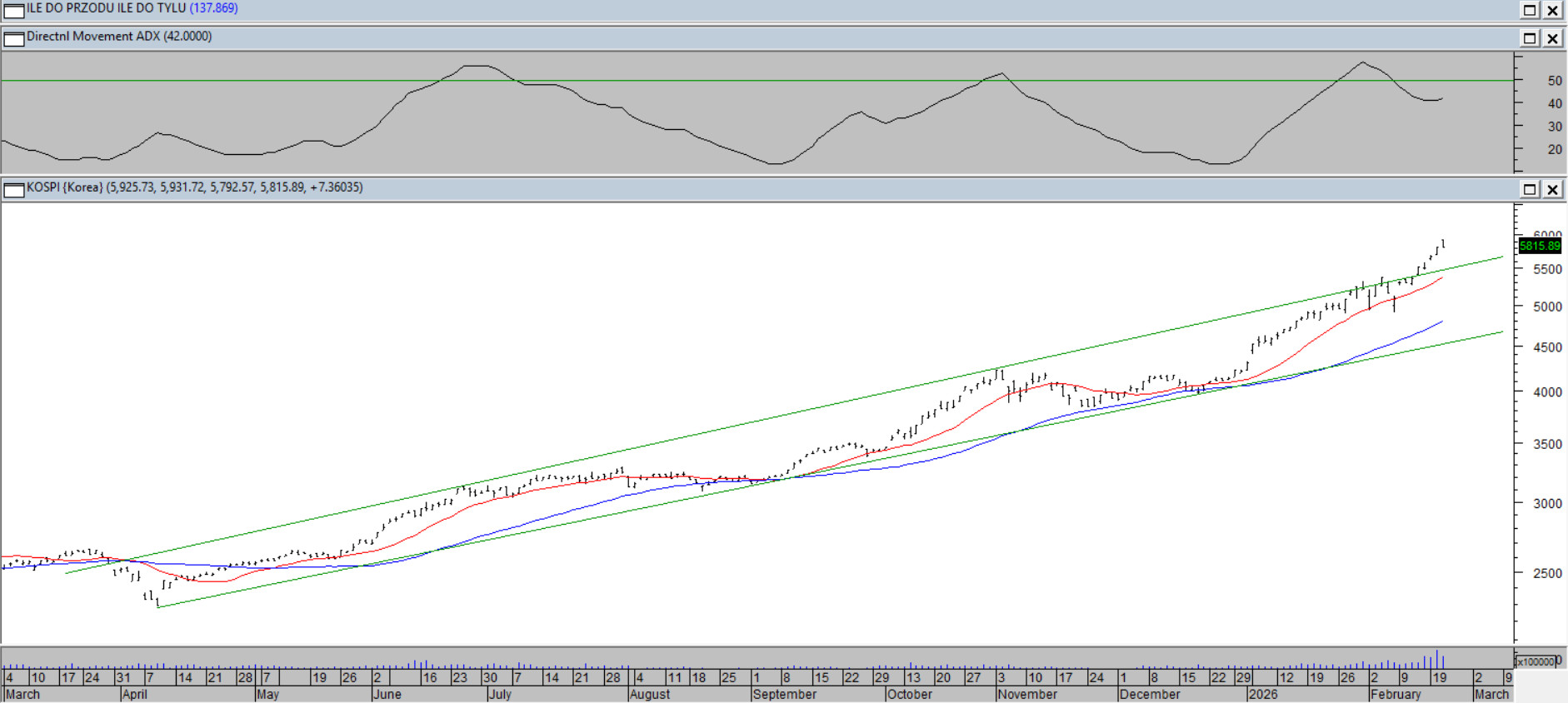
Task: Click the KOSPI {Korea} title text
Action: pos(65,187)
